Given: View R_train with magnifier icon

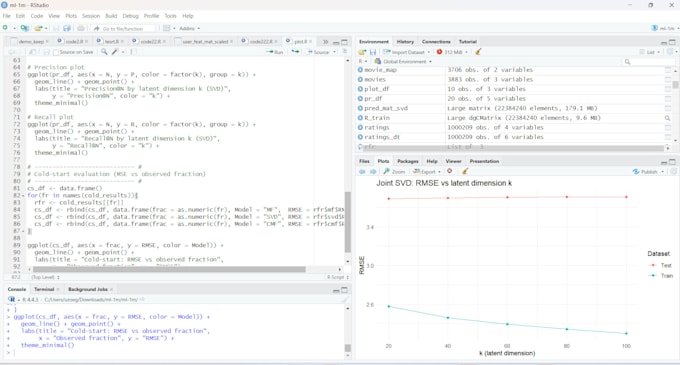Looking at the screenshot, I should 667,118.
